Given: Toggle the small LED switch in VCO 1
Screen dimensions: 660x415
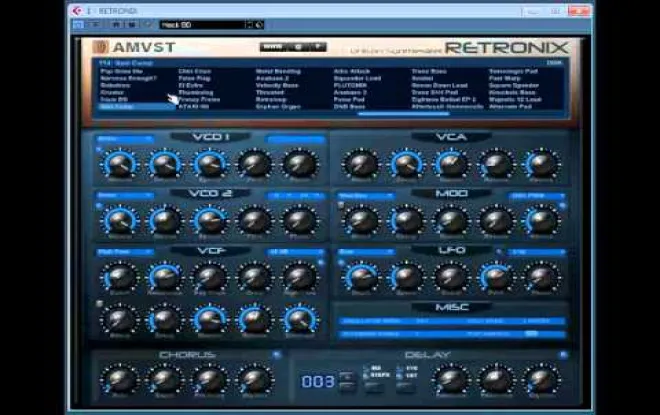Looking at the screenshot, I should 99,149.
